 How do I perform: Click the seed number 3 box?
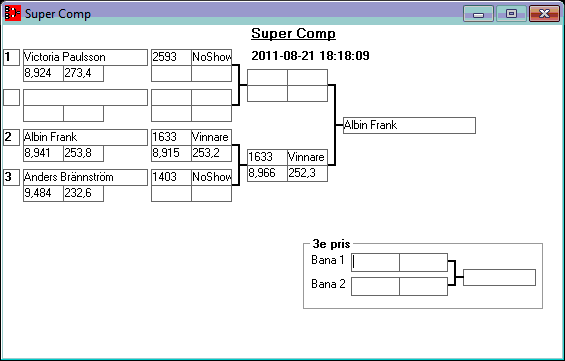point(12,177)
